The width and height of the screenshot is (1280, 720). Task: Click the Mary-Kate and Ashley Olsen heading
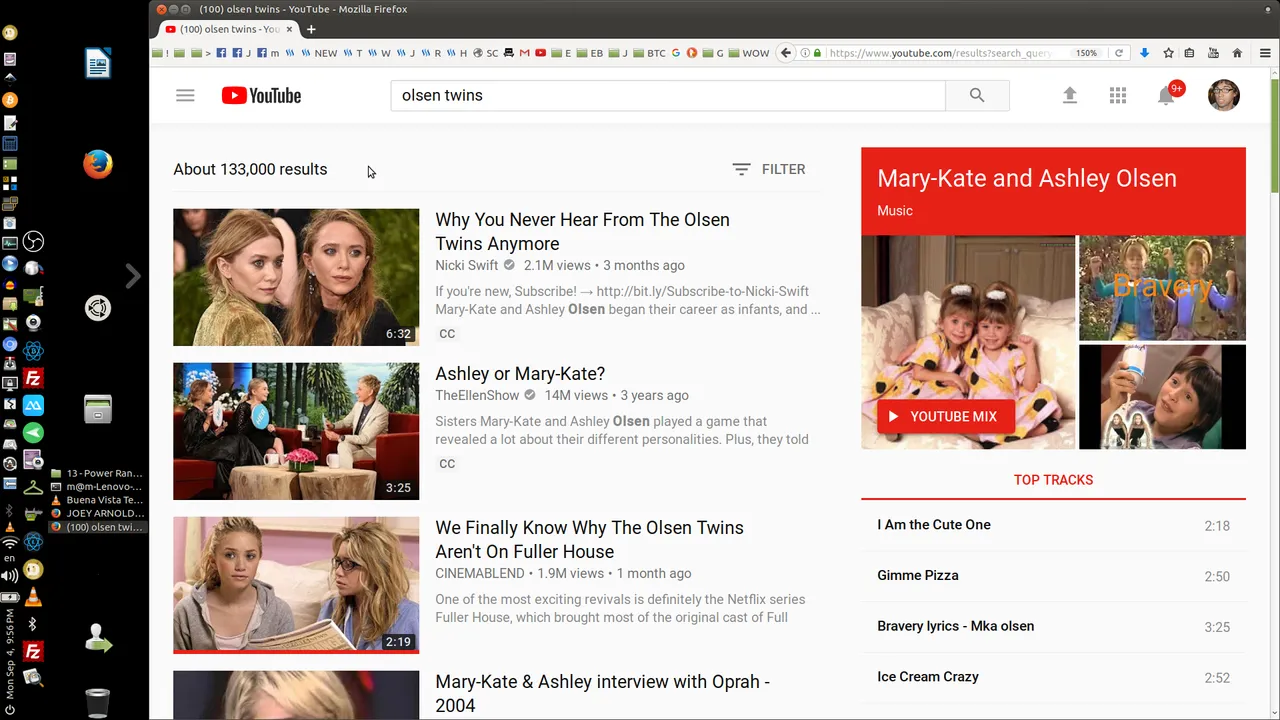1026,179
